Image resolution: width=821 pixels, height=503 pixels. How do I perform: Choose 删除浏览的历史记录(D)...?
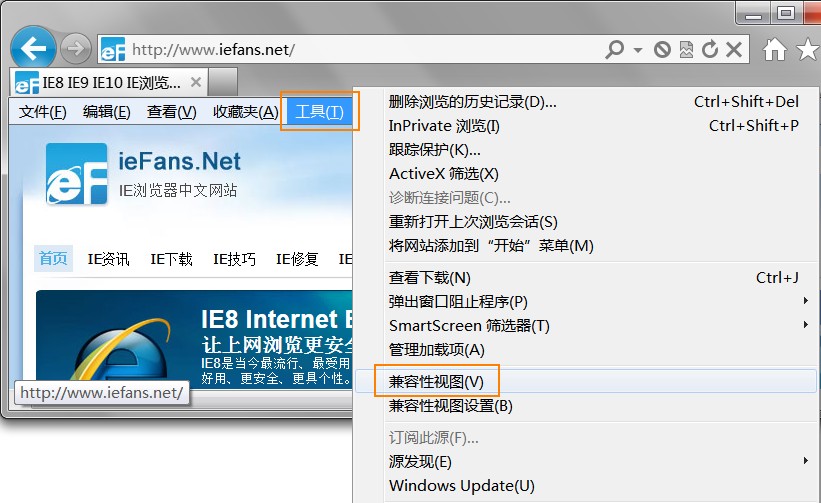tap(585, 102)
